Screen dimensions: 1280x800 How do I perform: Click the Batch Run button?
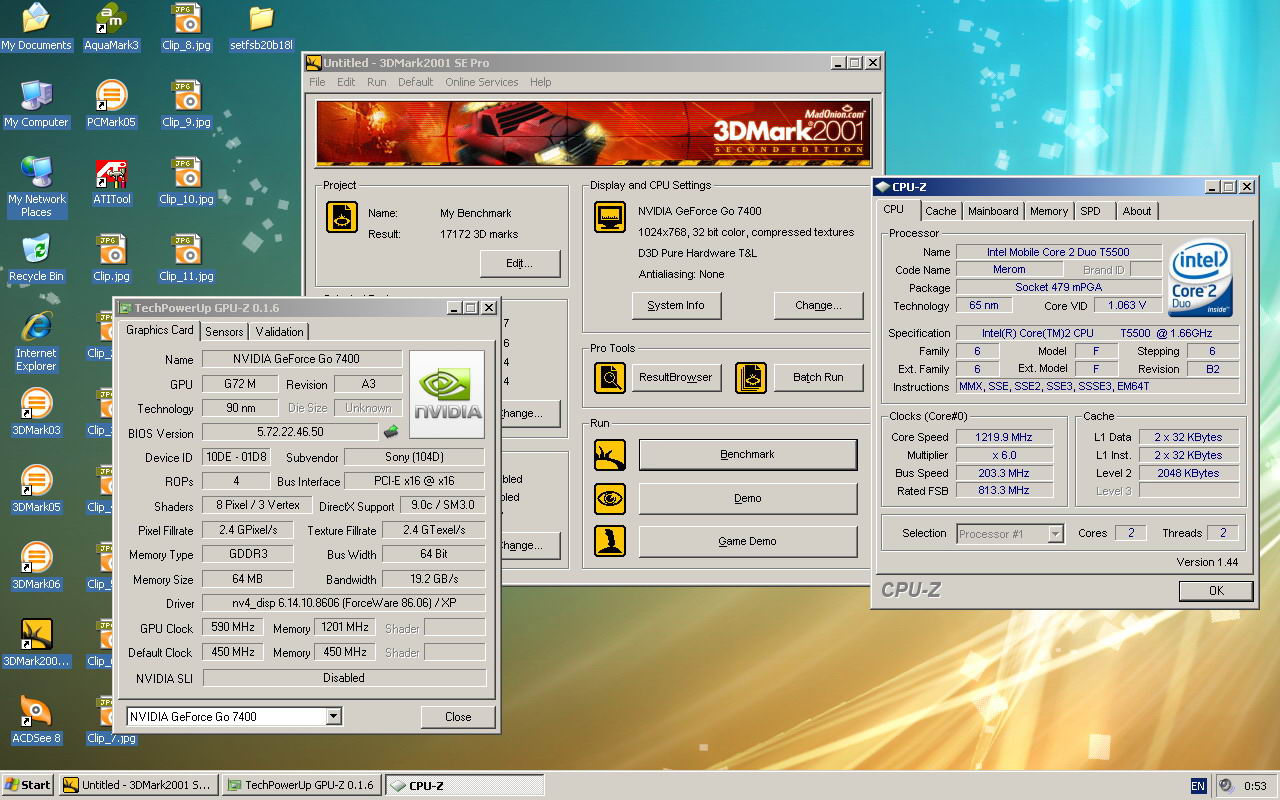(818, 377)
